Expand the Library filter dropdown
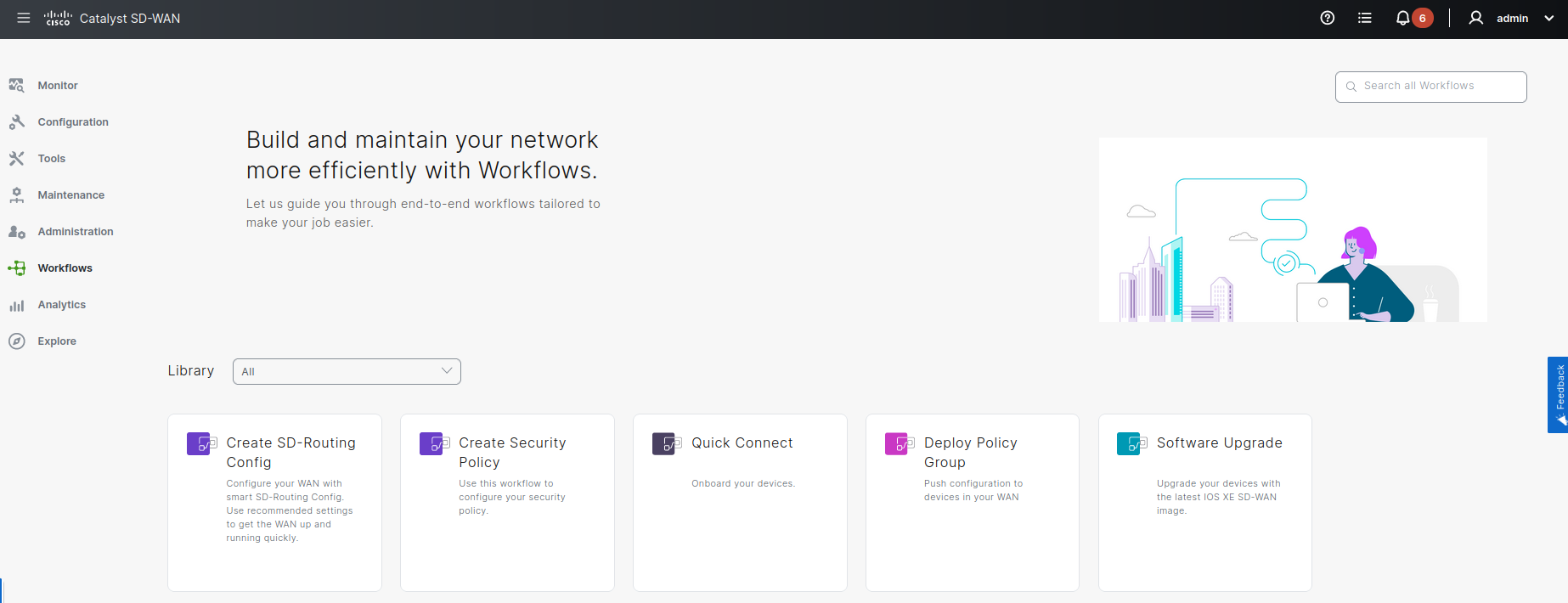This screenshot has width=1568, height=603. tap(347, 371)
